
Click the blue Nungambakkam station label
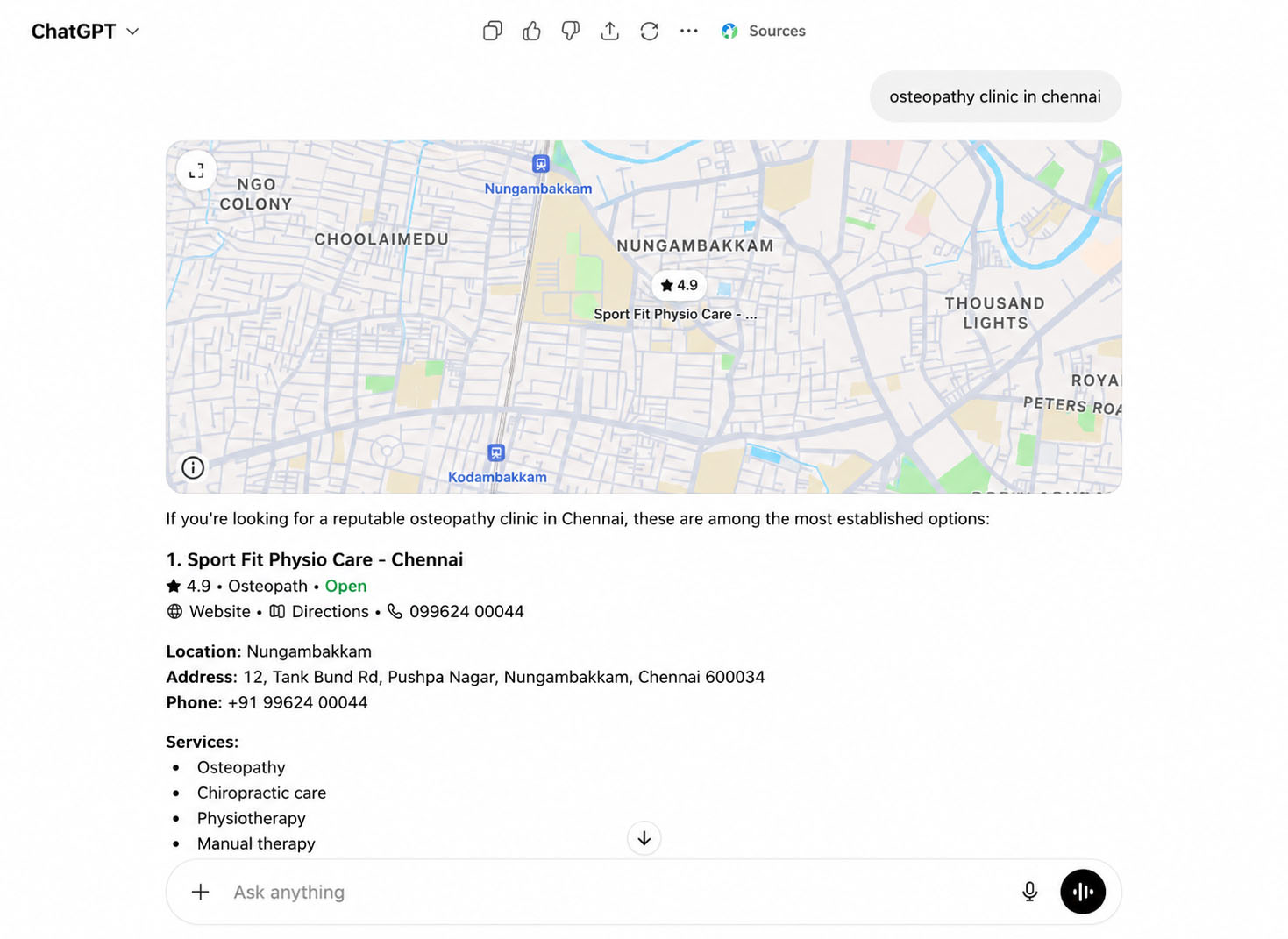(538, 189)
